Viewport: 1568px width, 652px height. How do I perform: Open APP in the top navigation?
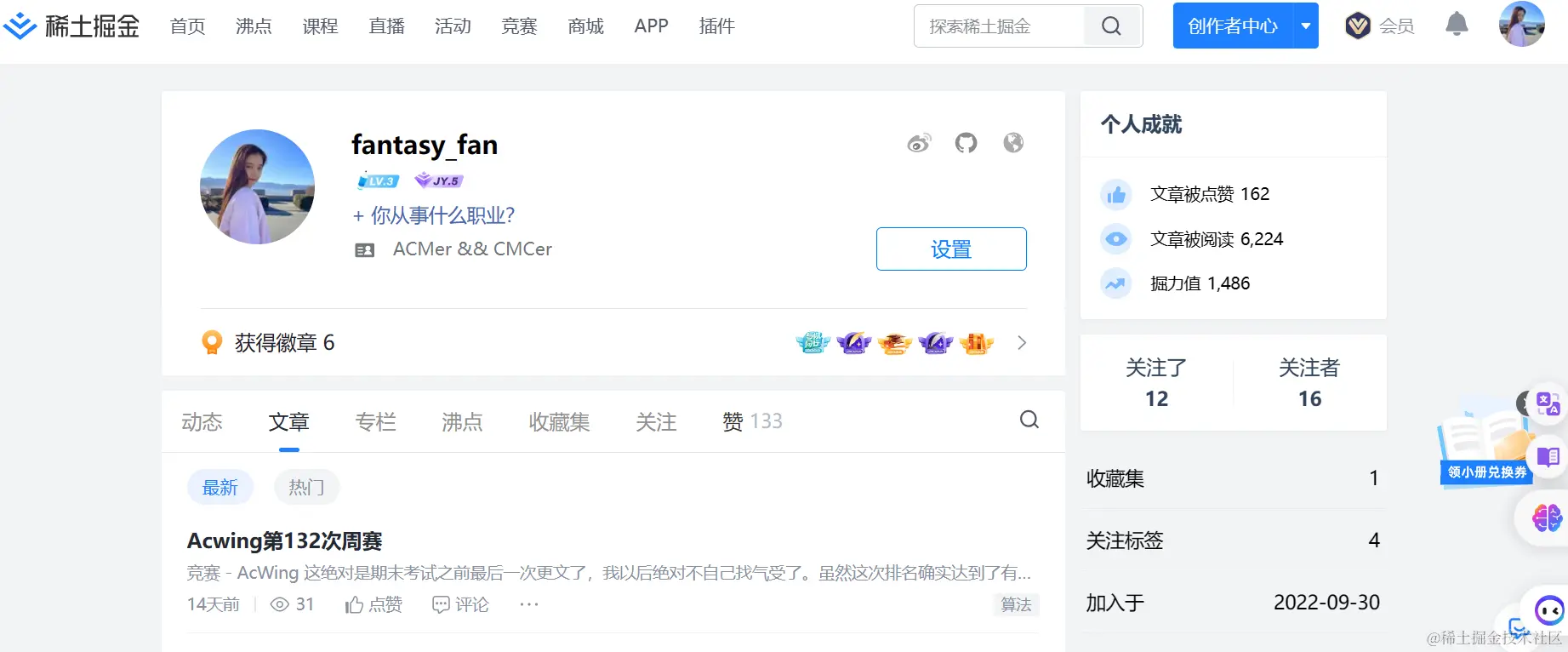pyautogui.click(x=651, y=26)
